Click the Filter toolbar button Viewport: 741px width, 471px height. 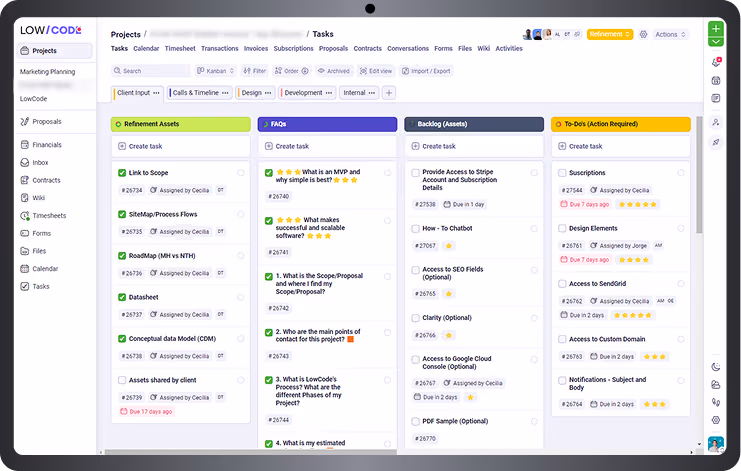point(254,71)
